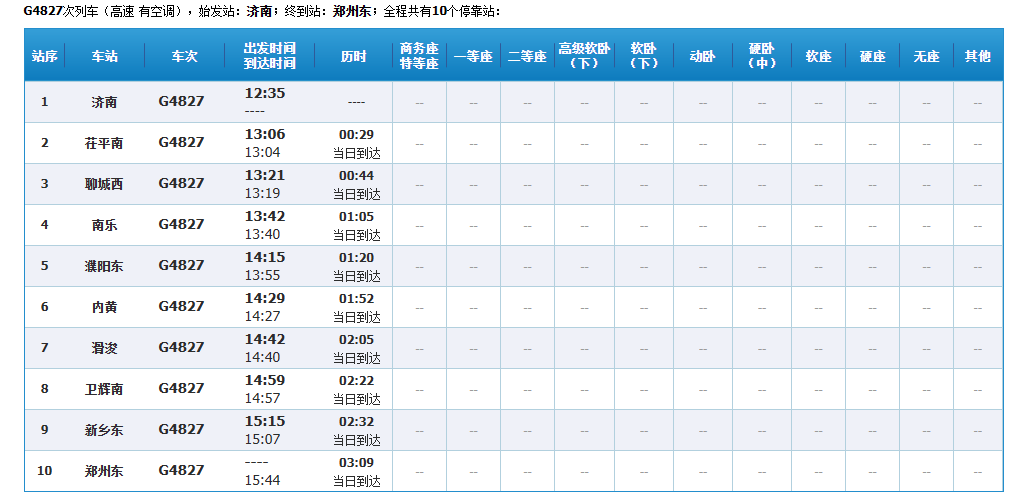Open the 濮阳东 station entry

click(x=104, y=266)
